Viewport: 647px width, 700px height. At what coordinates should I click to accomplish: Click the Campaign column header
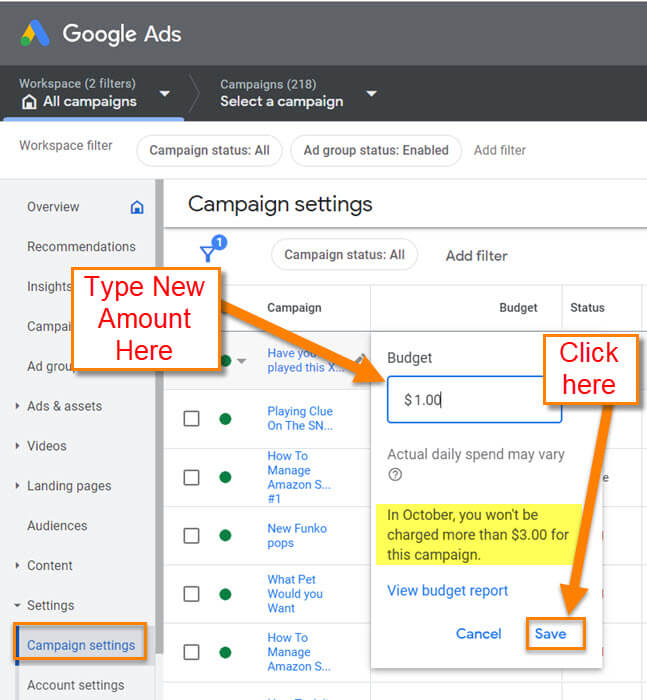coord(294,308)
